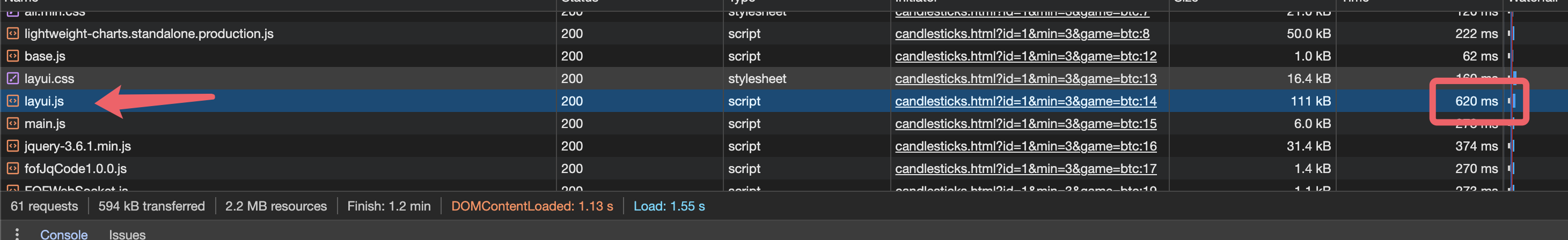Open initiator link candlesticks.html btc:15
This screenshot has width=1568, height=240.
coord(1025,123)
